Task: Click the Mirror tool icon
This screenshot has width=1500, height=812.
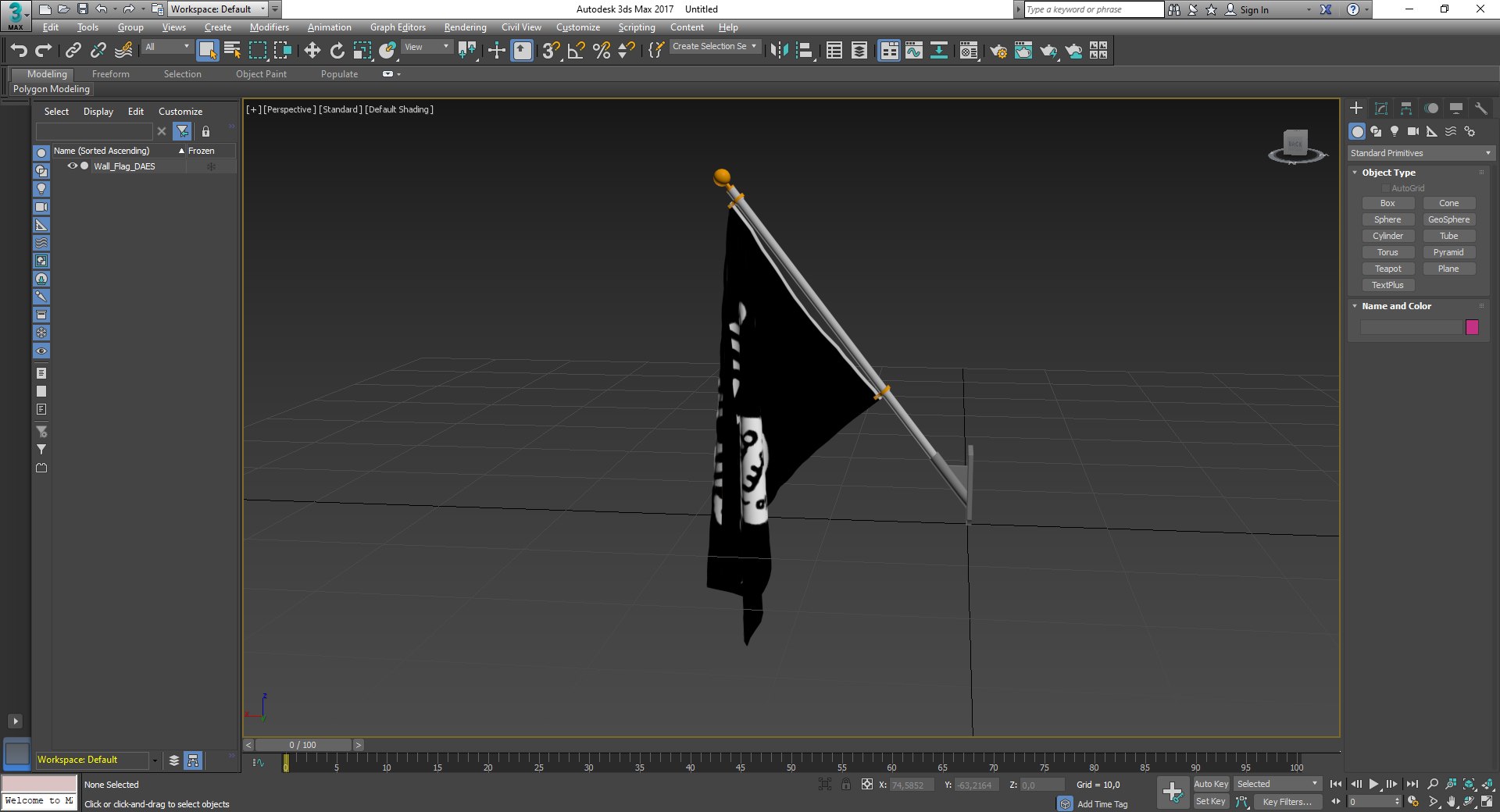Action: tap(779, 51)
